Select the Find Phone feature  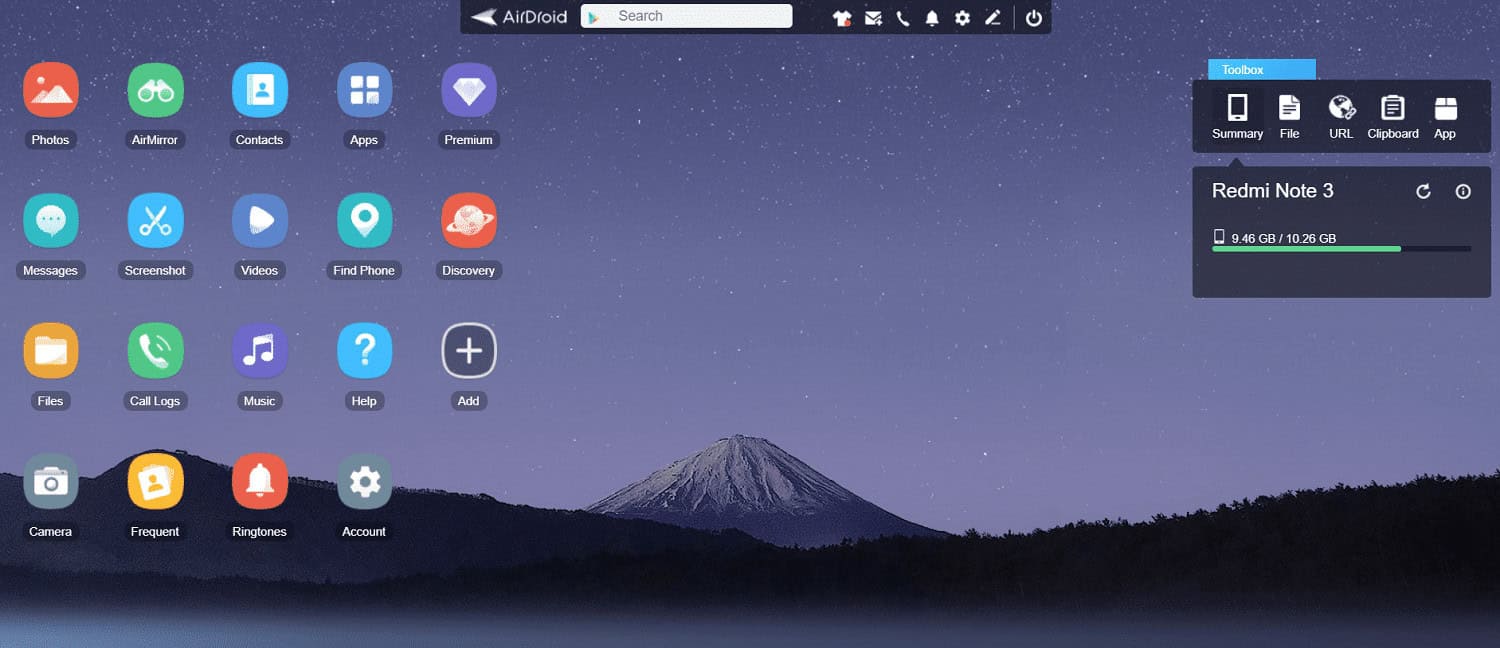point(364,220)
